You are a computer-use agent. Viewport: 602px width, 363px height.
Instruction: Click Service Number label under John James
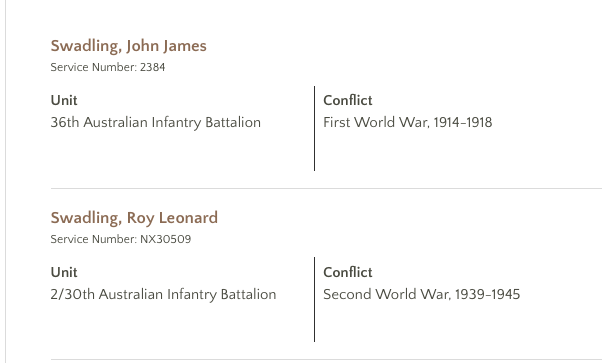click(x=94, y=67)
